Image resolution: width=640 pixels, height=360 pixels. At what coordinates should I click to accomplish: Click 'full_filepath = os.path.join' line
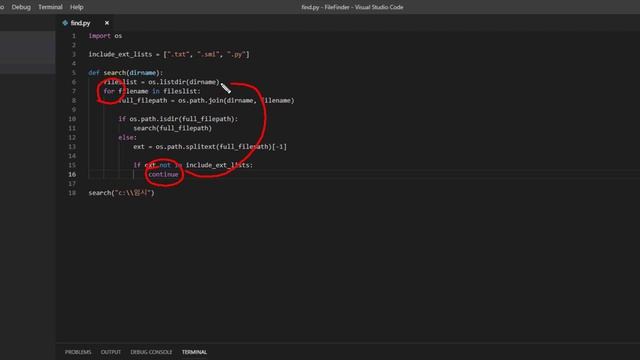[206, 100]
